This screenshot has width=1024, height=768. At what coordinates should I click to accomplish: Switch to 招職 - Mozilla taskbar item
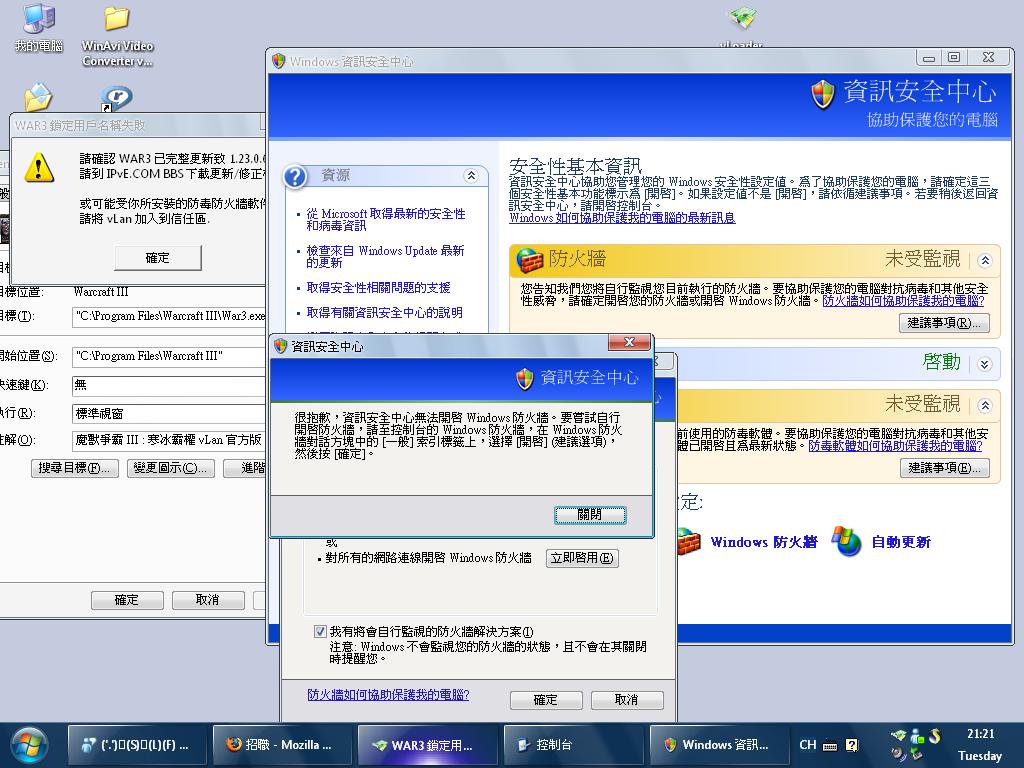click(x=281, y=745)
